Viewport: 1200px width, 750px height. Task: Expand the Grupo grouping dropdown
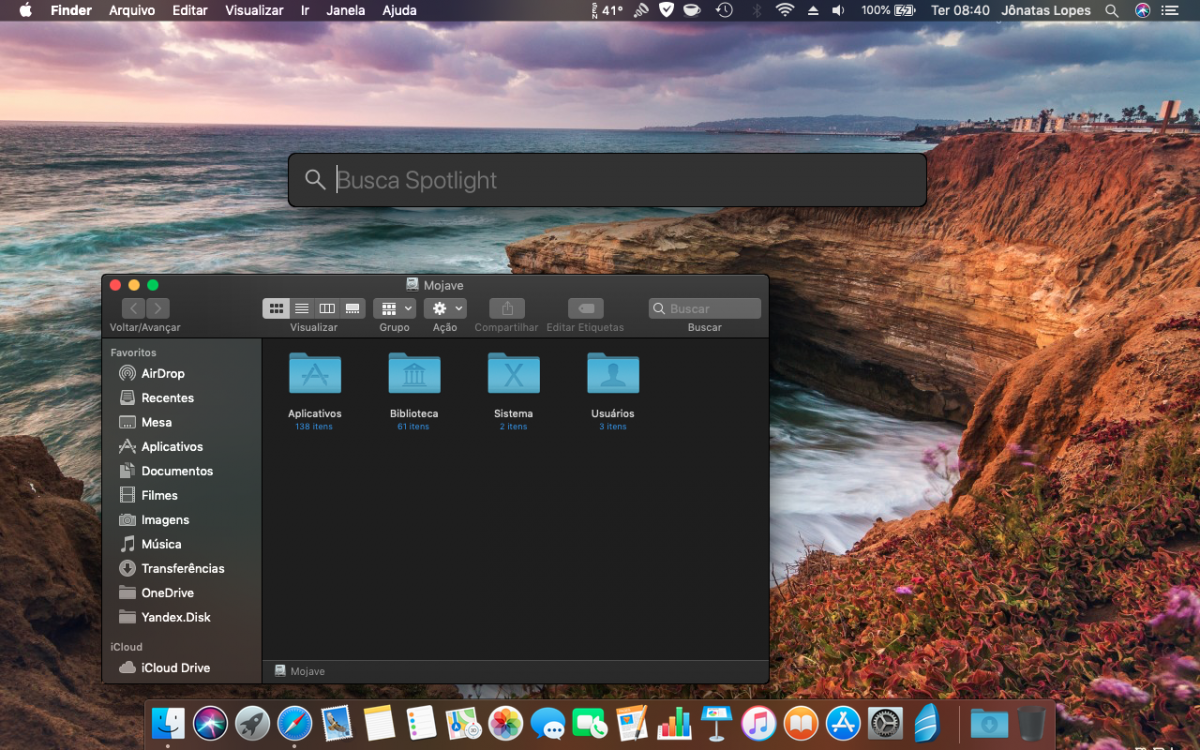tap(394, 309)
